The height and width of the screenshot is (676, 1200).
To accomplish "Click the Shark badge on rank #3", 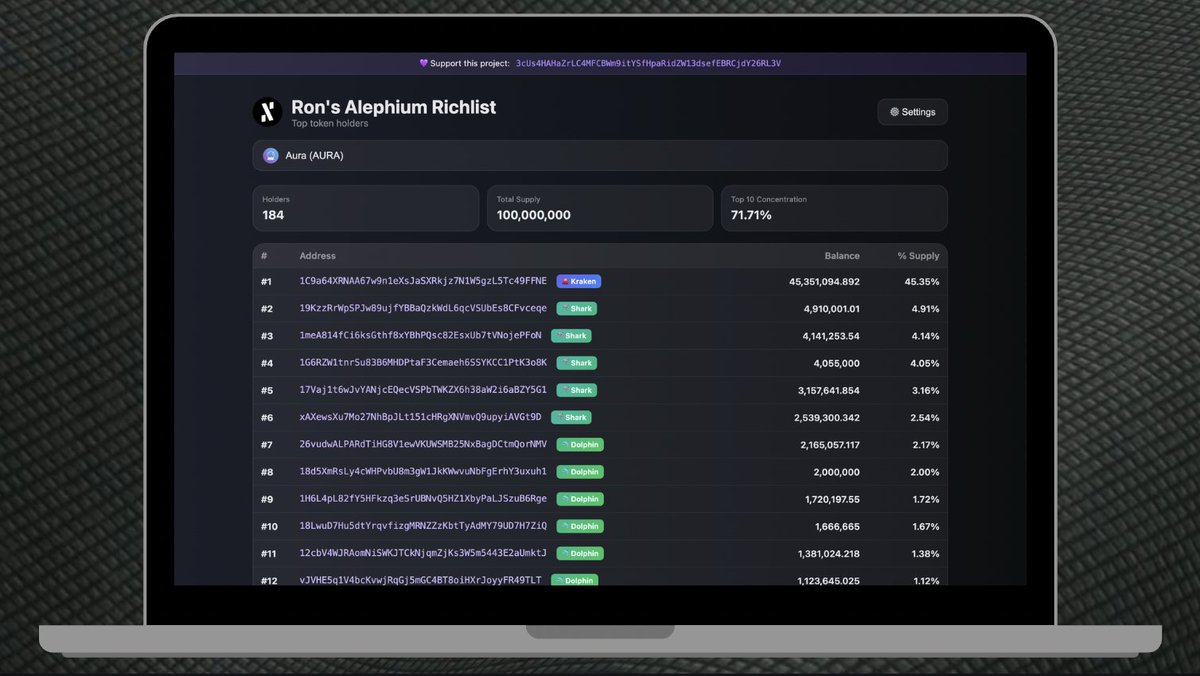I will [571, 336].
